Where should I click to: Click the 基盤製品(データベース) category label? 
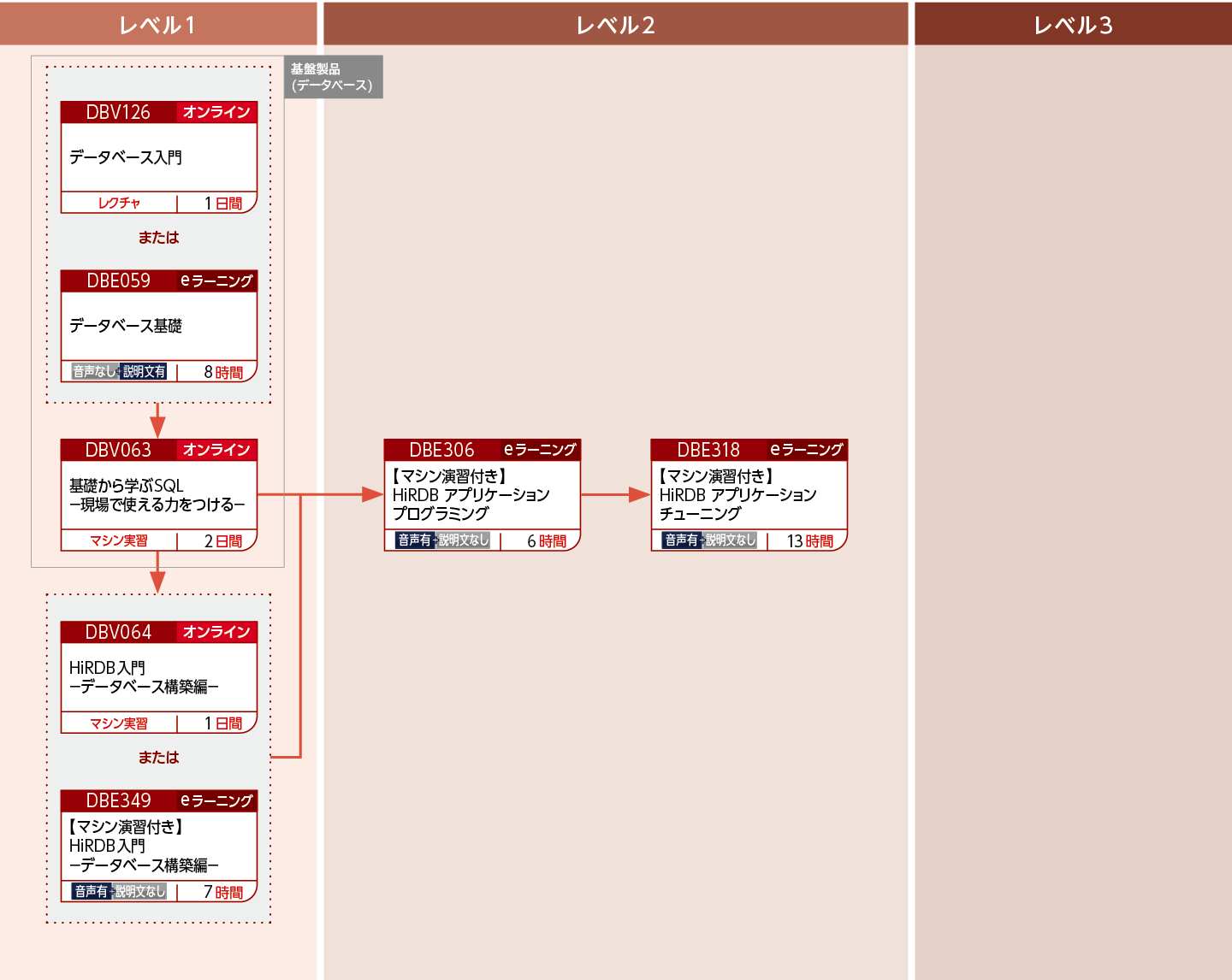tap(334, 77)
